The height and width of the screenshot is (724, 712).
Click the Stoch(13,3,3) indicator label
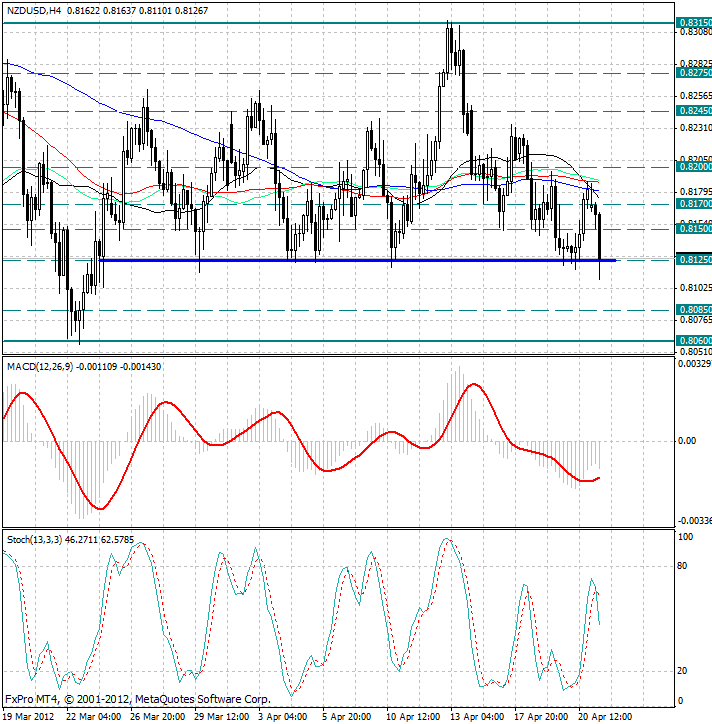(34, 539)
